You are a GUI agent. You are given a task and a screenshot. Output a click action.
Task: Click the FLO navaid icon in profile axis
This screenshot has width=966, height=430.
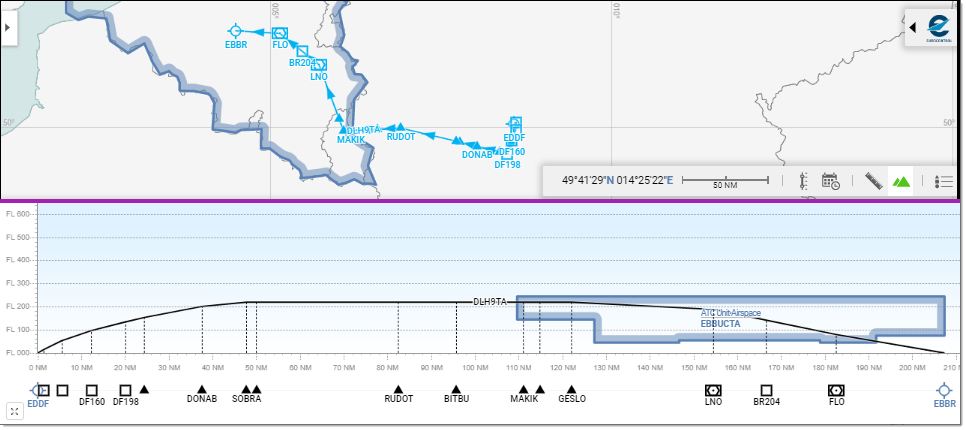(x=836, y=389)
